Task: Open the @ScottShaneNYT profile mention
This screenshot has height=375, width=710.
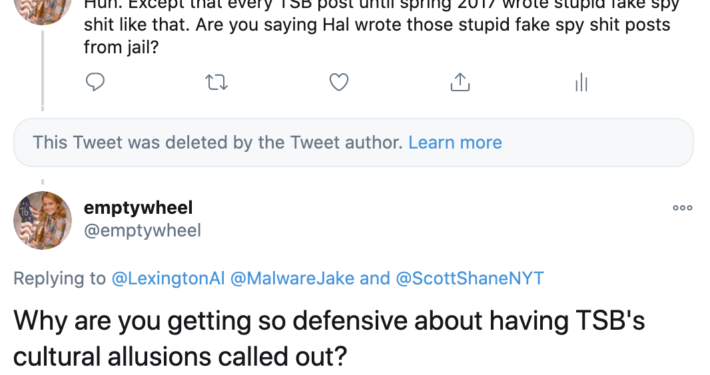Action: pyautogui.click(x=470, y=278)
